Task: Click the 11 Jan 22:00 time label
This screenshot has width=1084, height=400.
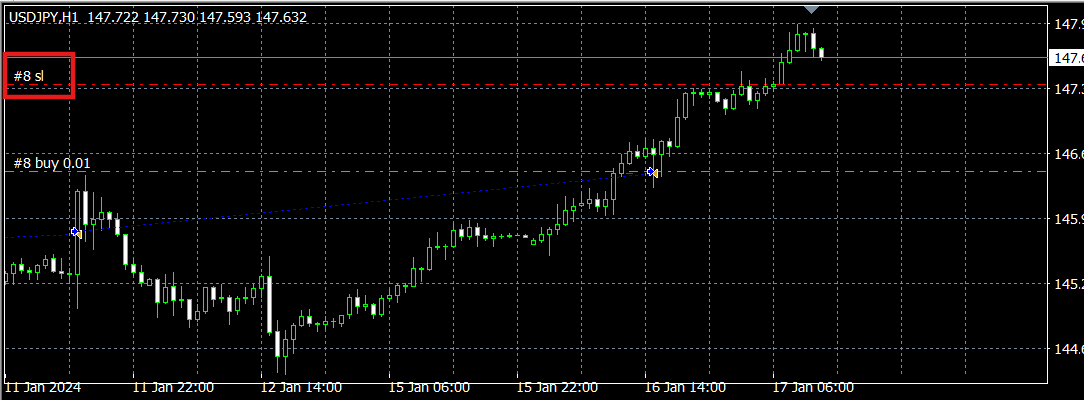Action: (x=173, y=387)
